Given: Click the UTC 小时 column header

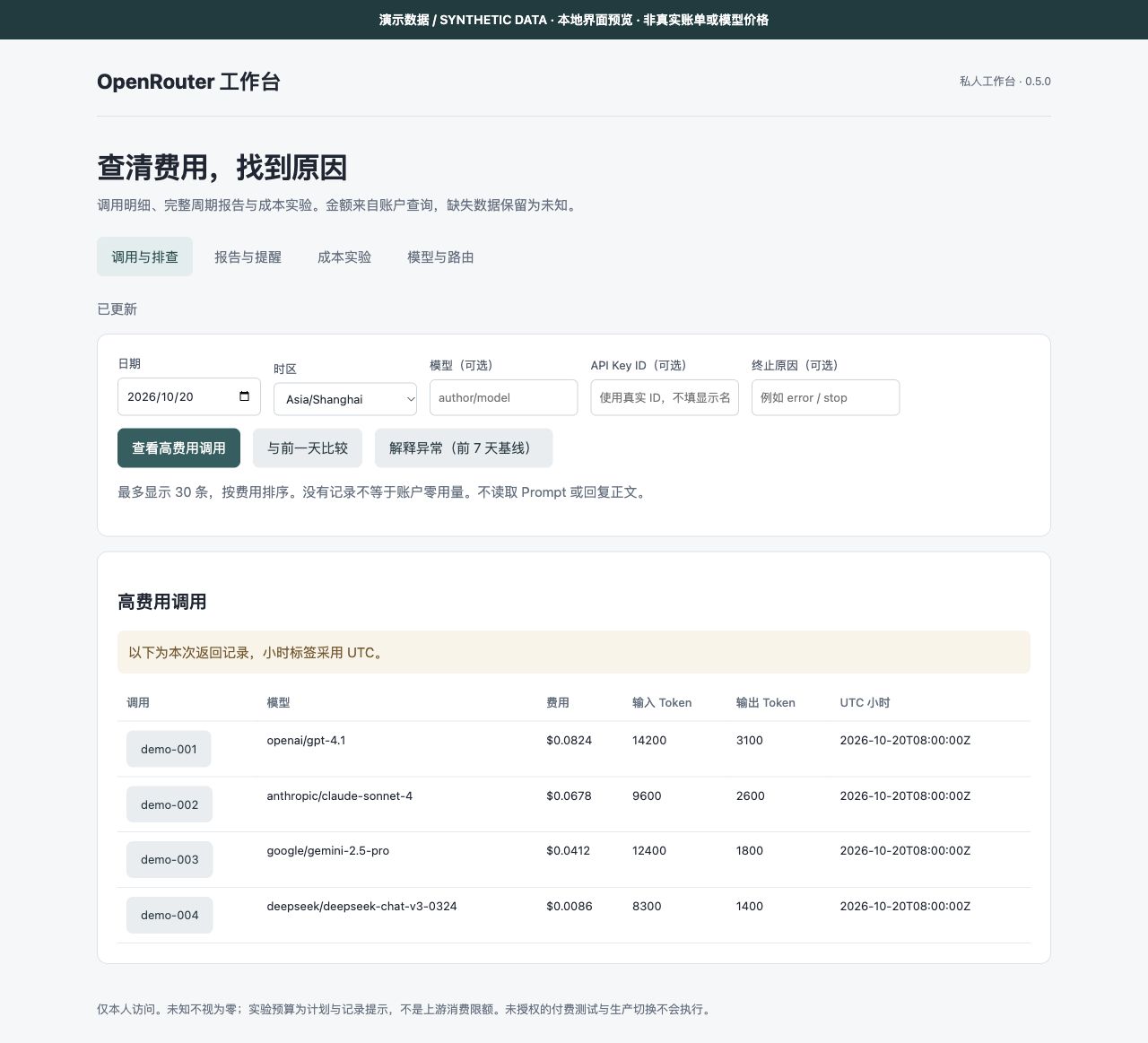Looking at the screenshot, I should pos(865,702).
